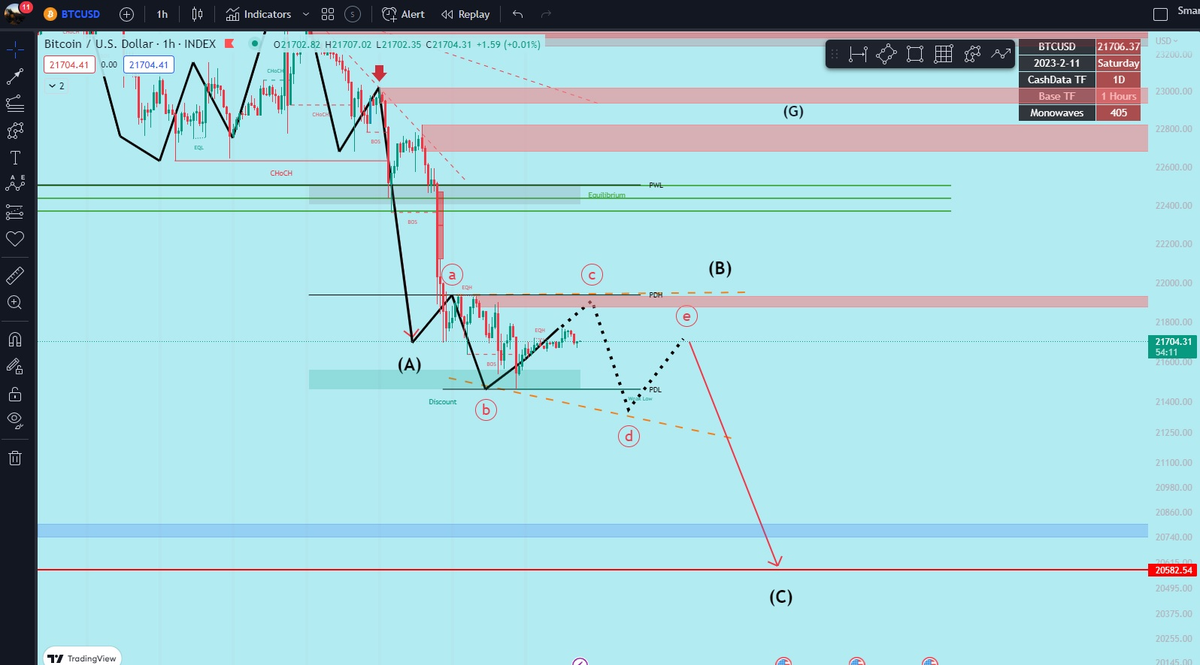Screen dimensions: 1200x665
Task: Open the 1h timeframe interval menu
Action: [162, 14]
